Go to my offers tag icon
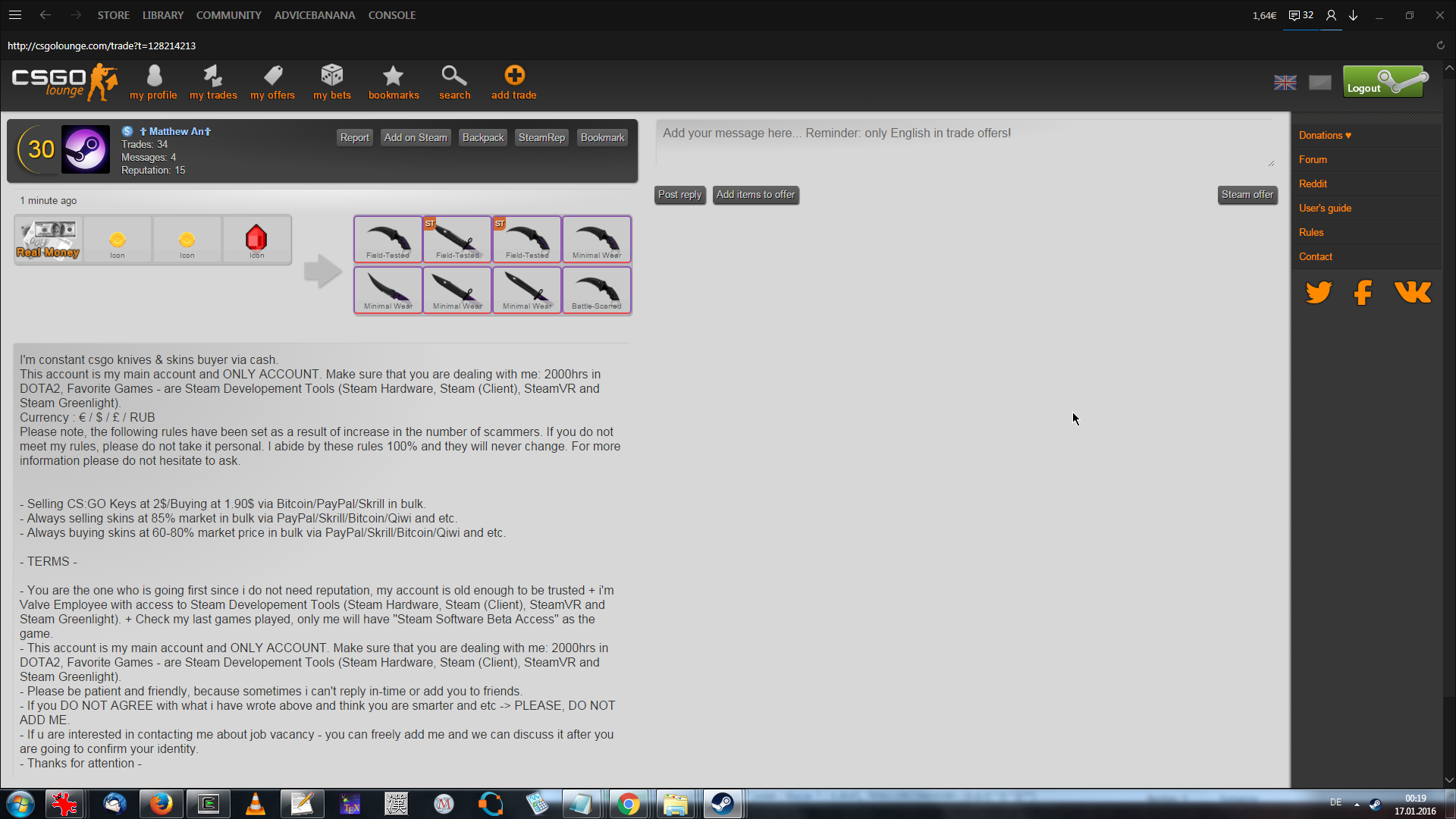This screenshot has width=1456, height=819. click(273, 76)
